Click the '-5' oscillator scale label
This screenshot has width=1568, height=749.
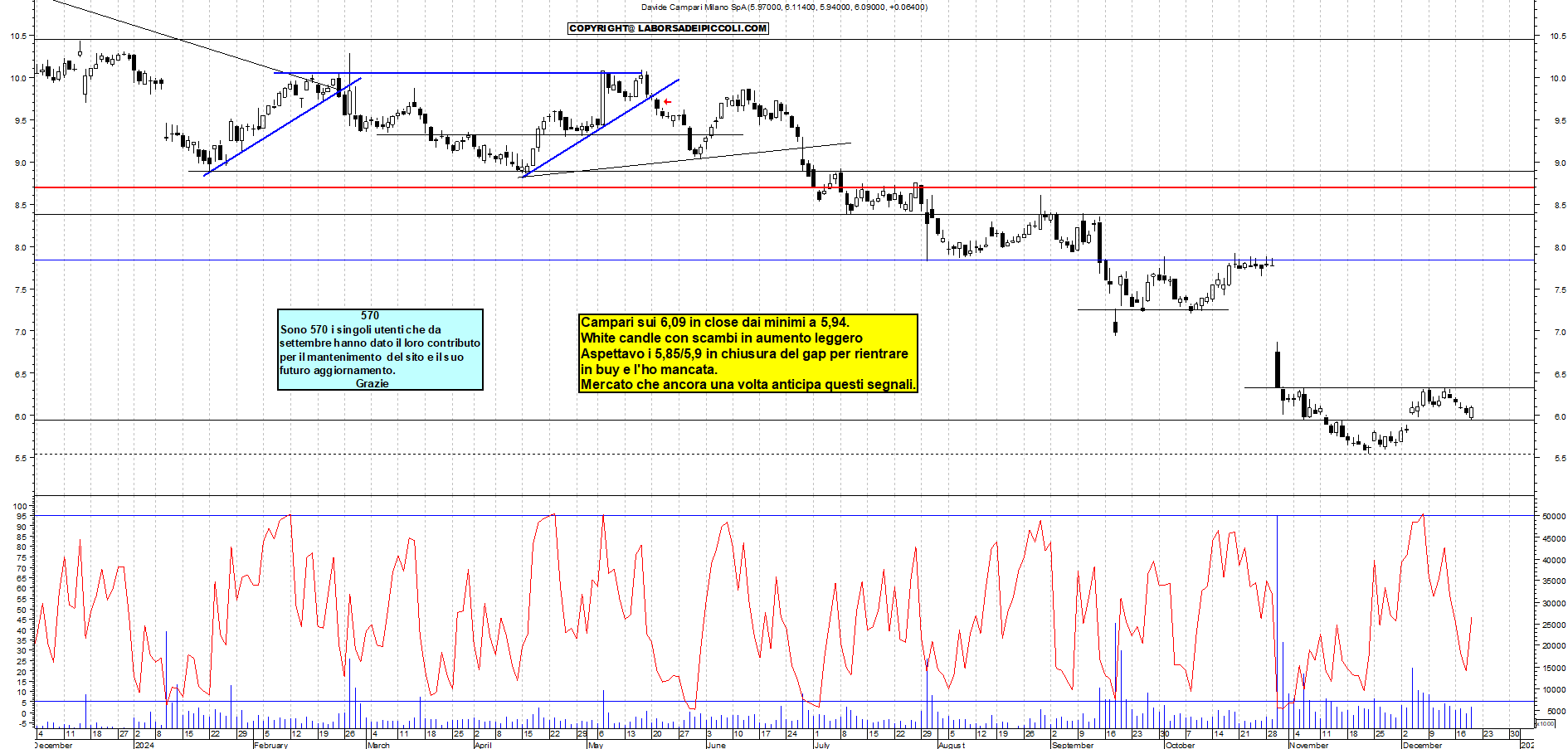click(x=23, y=723)
